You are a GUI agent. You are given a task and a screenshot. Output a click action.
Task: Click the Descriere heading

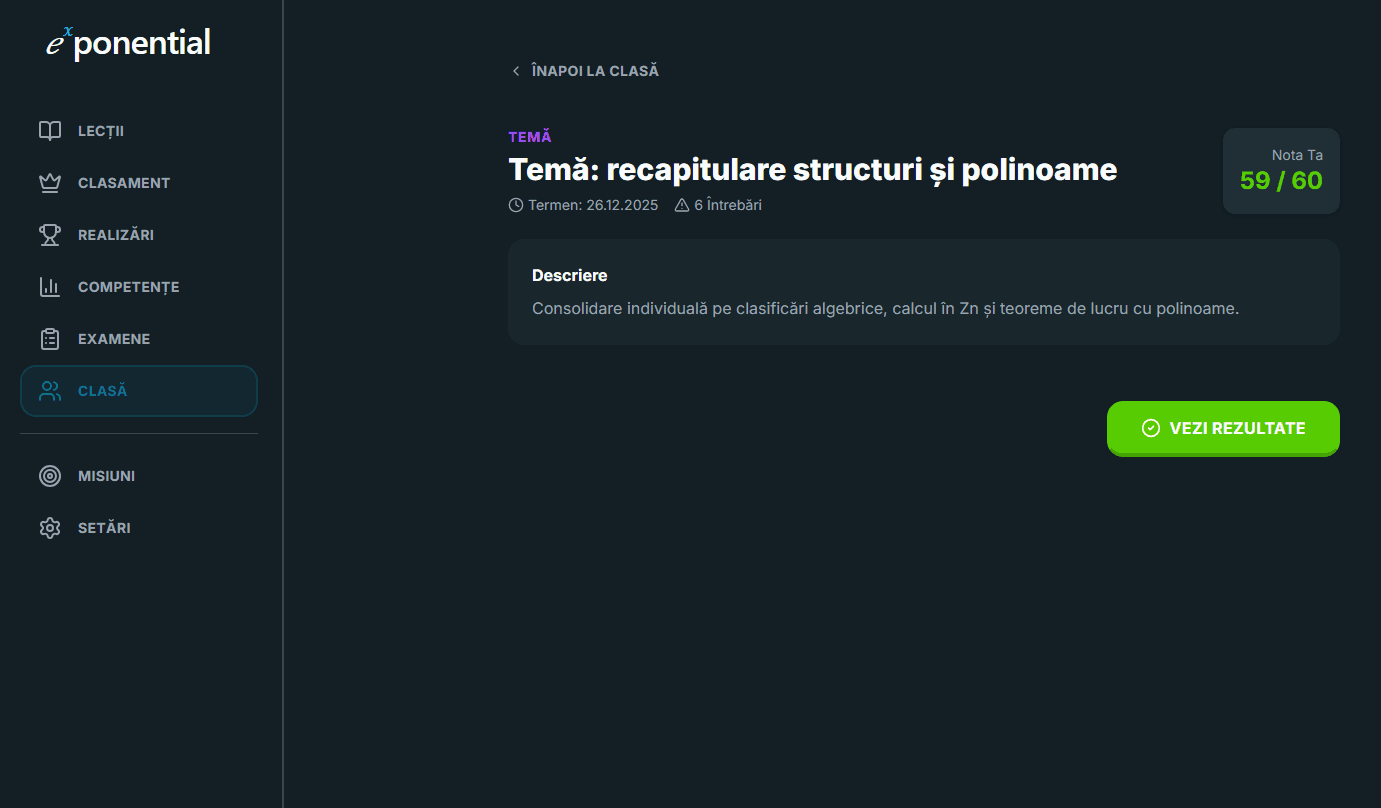click(x=570, y=275)
